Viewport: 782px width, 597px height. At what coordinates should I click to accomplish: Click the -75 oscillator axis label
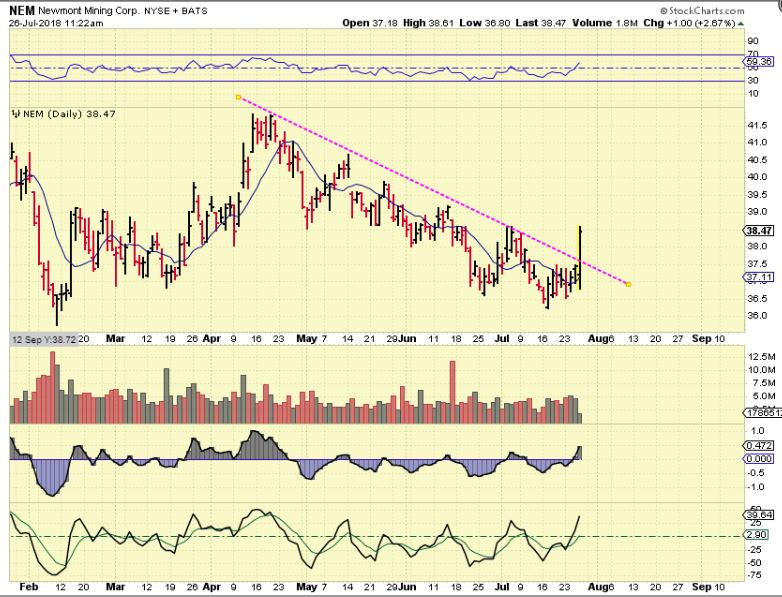[755, 575]
